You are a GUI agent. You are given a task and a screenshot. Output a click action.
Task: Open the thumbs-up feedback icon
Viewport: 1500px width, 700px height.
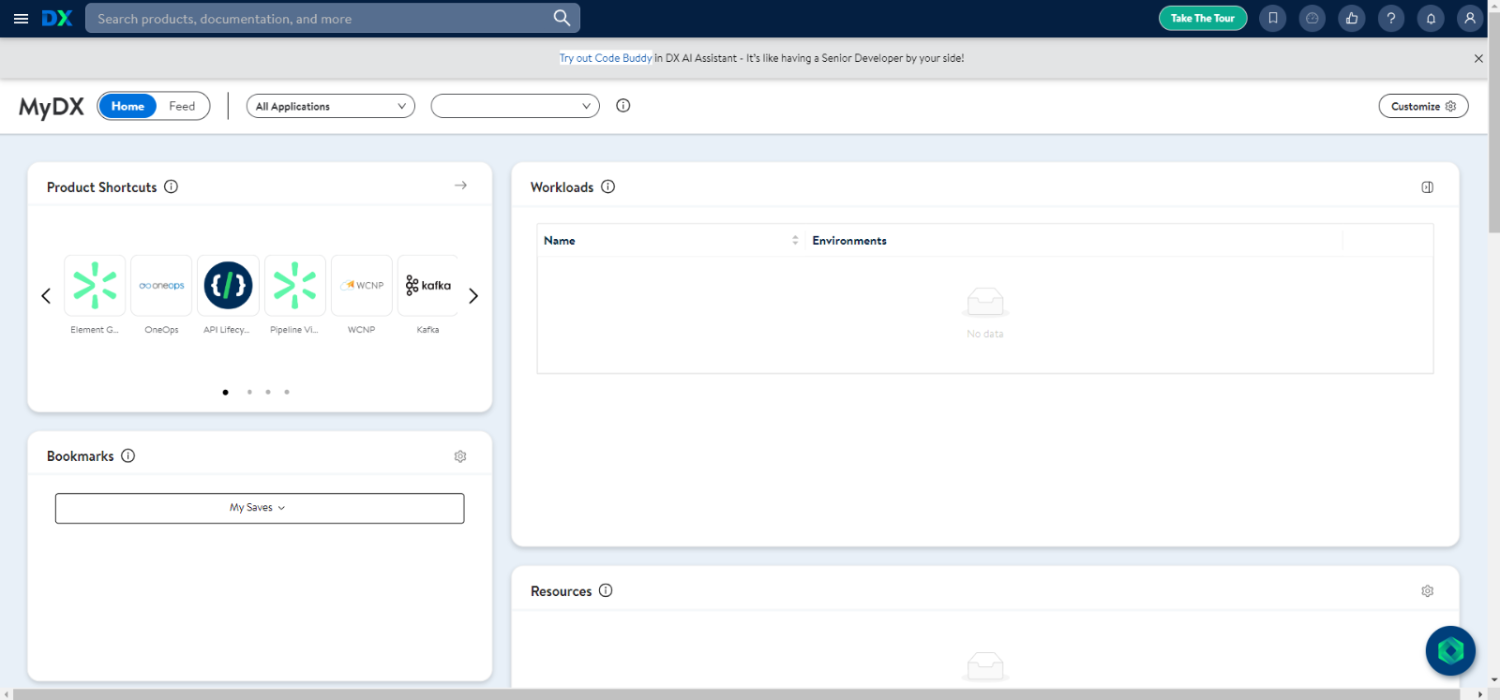(1352, 18)
